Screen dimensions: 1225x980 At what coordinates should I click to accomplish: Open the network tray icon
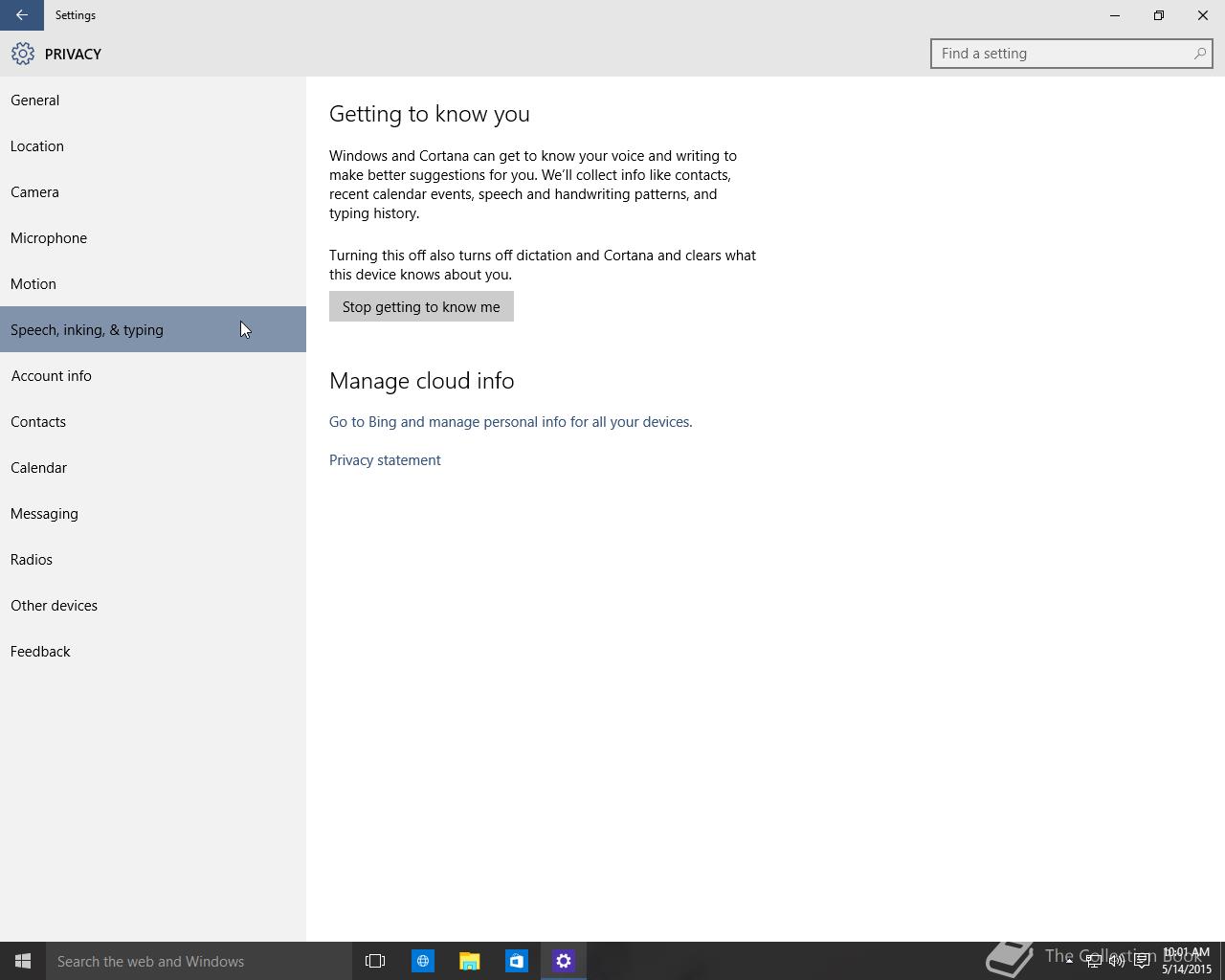(1093, 961)
